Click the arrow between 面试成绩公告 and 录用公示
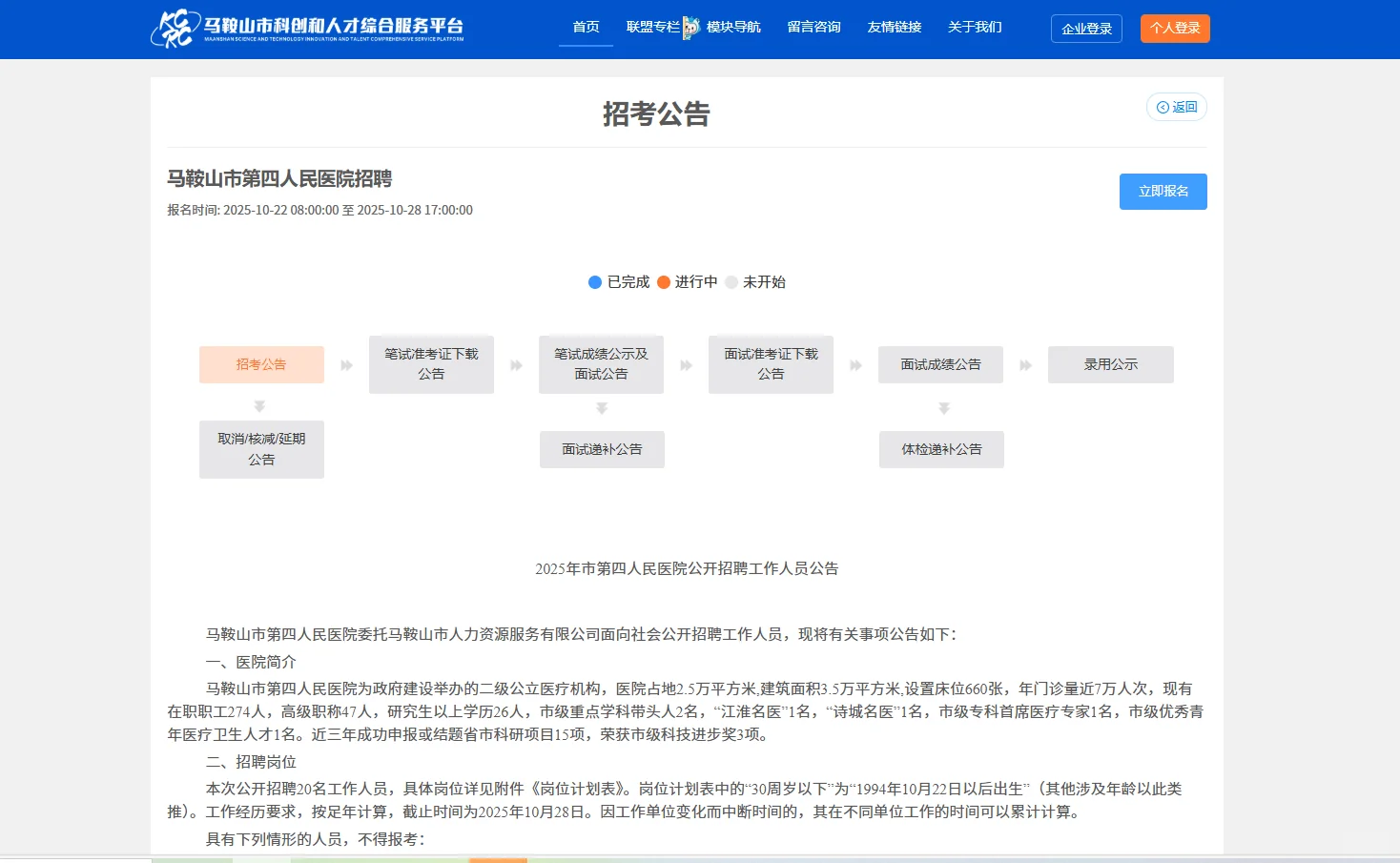This screenshot has height=863, width=1400. pos(1025,364)
